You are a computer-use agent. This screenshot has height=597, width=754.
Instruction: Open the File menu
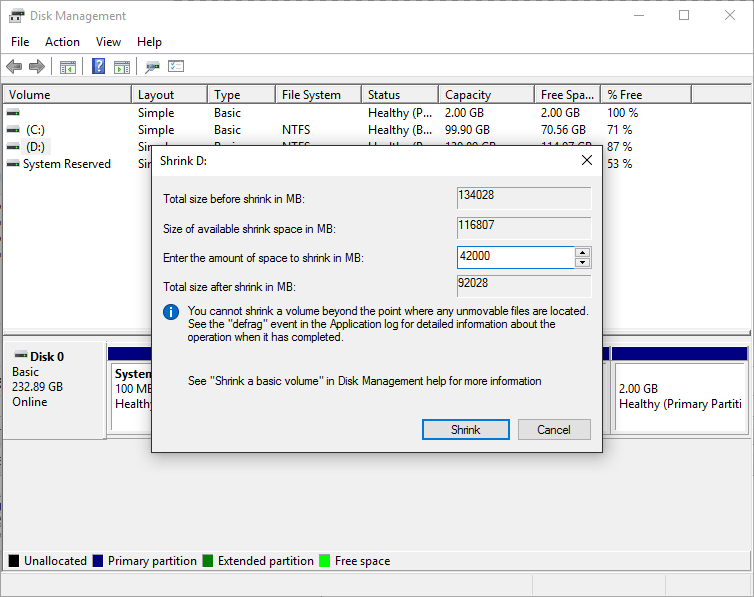click(x=20, y=42)
